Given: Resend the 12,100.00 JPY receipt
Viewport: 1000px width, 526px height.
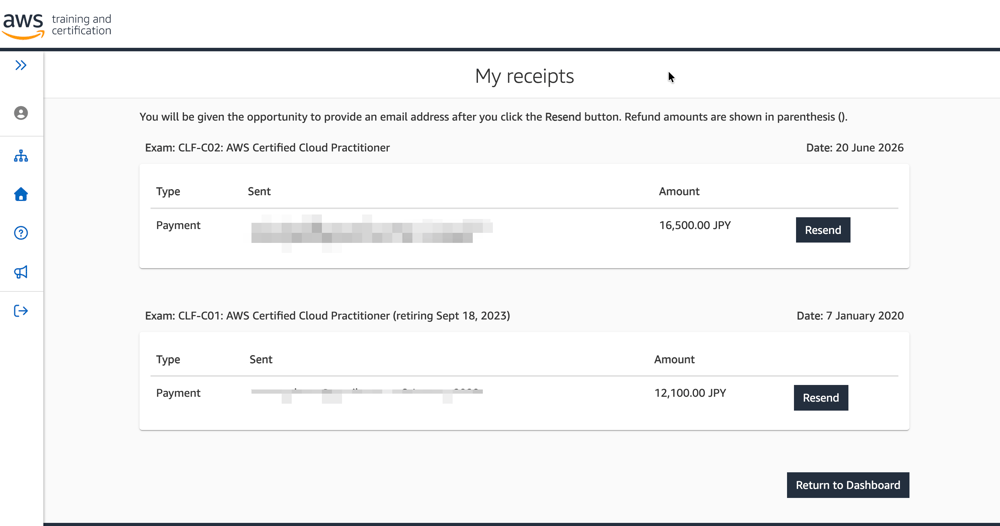Looking at the screenshot, I should coord(821,398).
